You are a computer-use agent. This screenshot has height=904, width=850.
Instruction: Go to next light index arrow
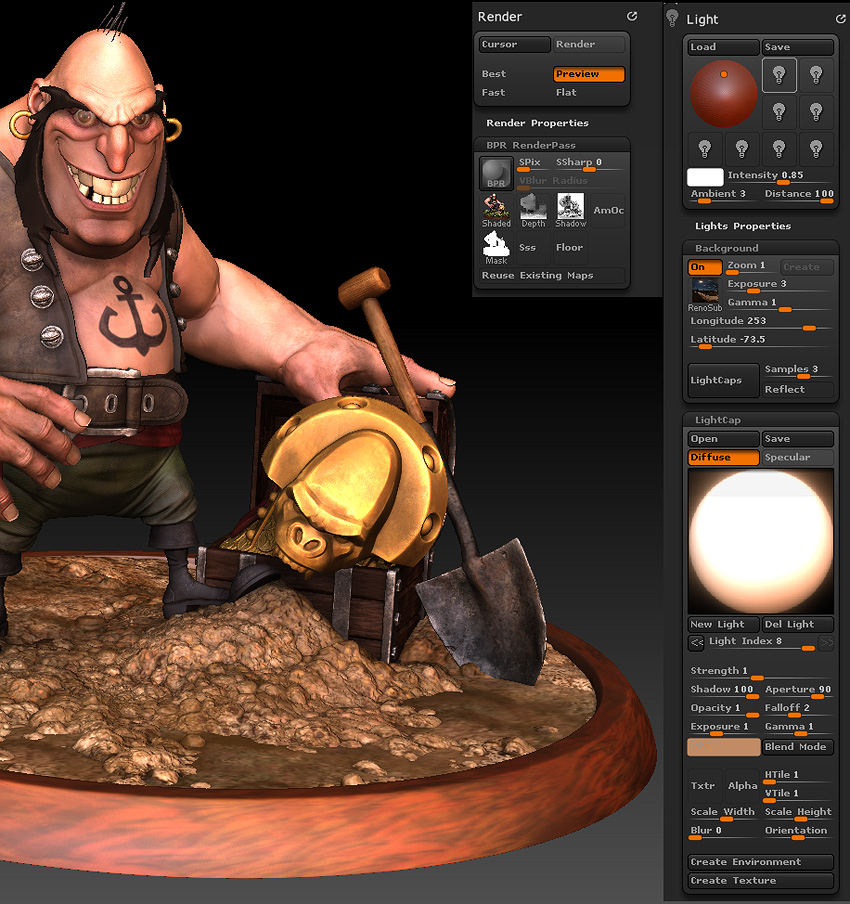click(826, 642)
